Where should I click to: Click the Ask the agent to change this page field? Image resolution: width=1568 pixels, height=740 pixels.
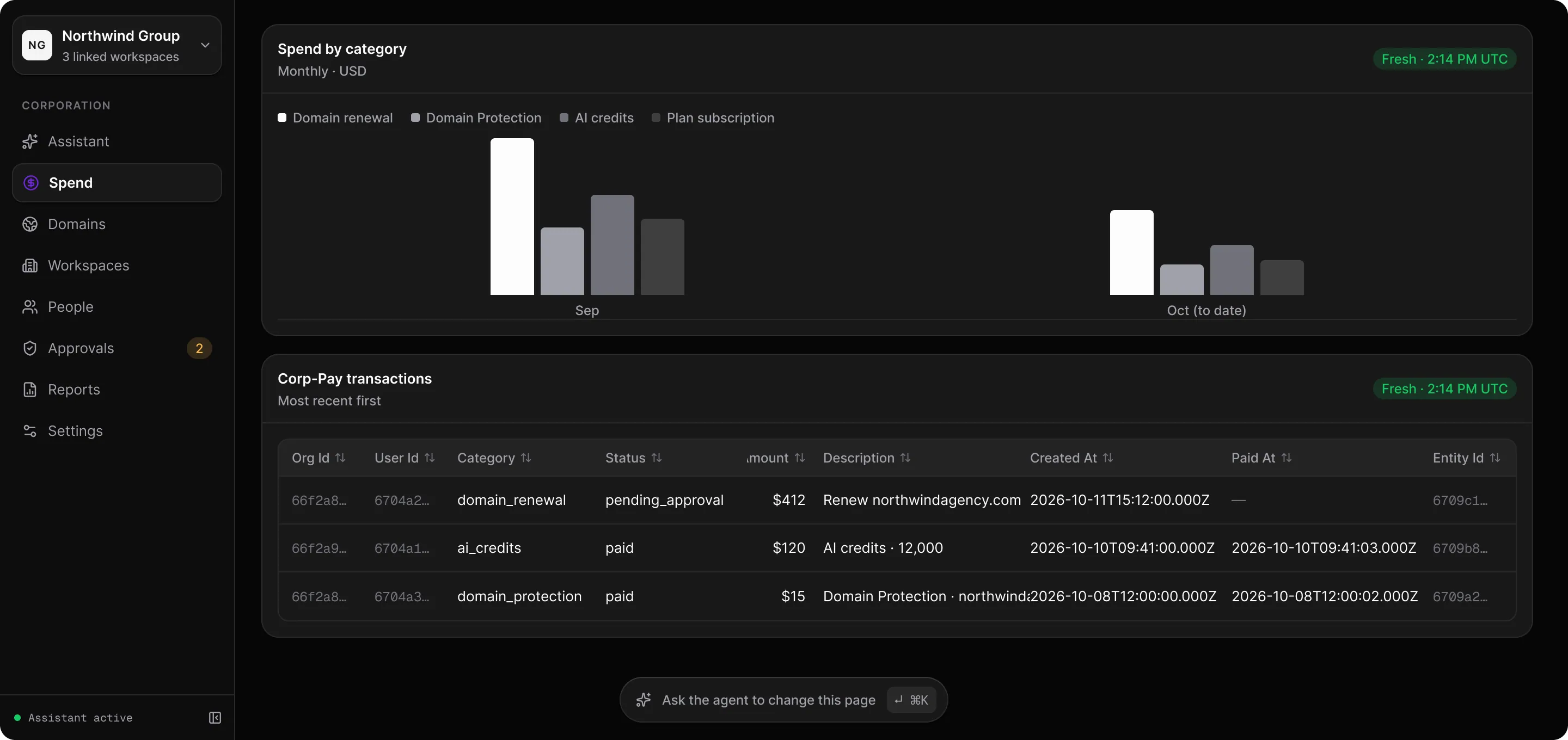(783, 700)
